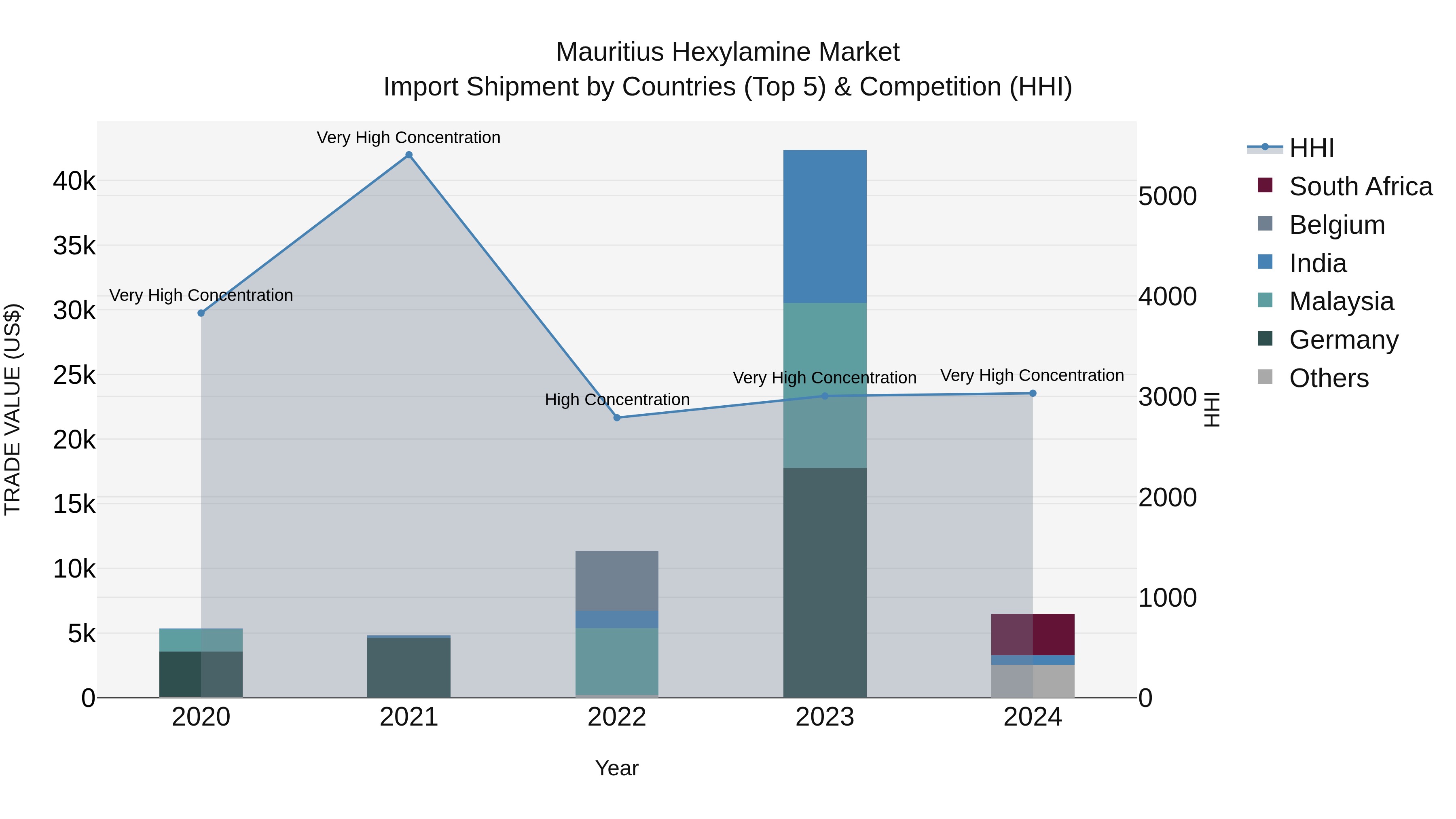Select the 2022 HHI data point
Viewport: 1456px width, 819px height.
pos(617,418)
